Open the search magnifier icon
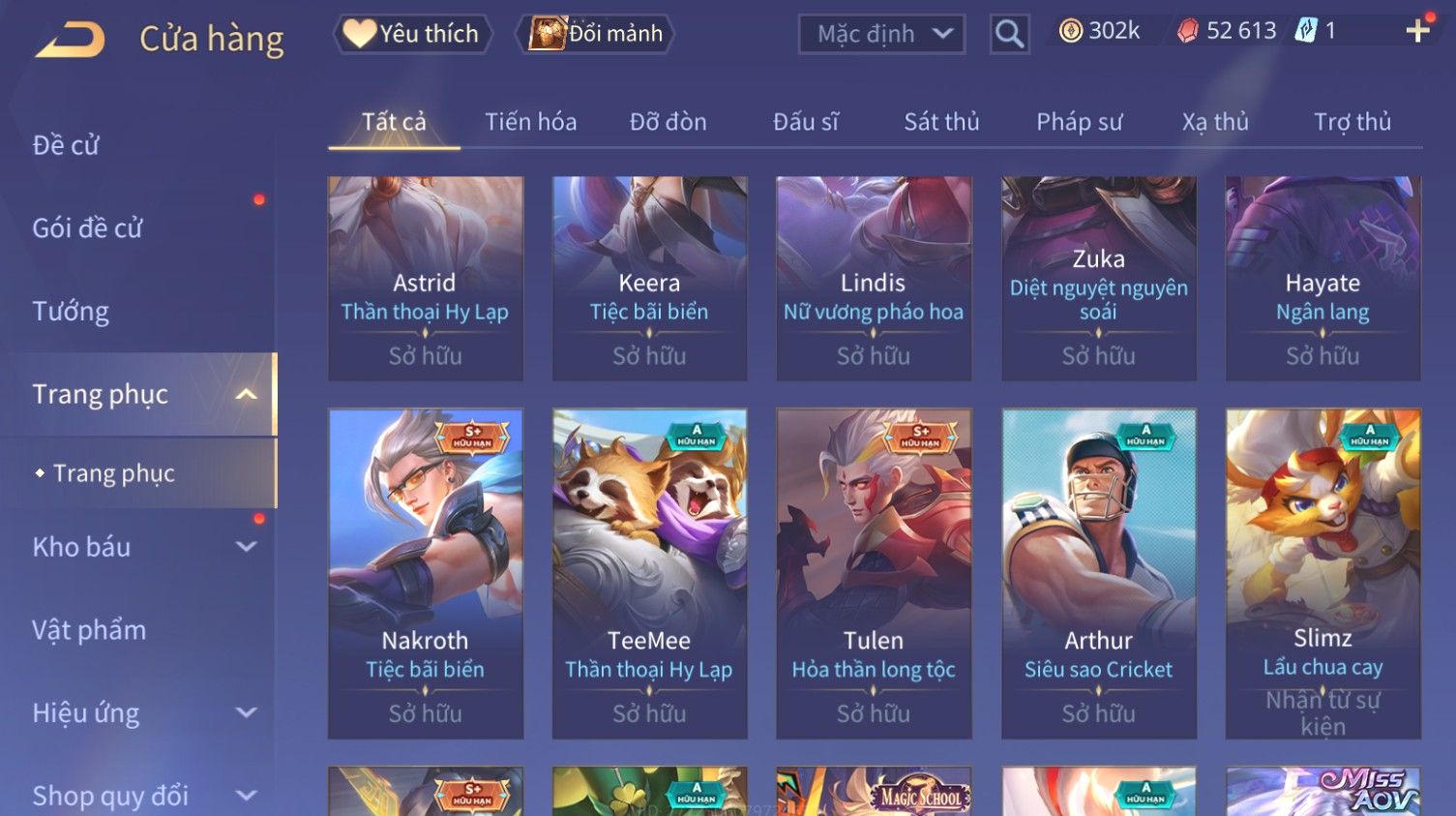Screen dimensions: 1456x816 tap(1009, 34)
